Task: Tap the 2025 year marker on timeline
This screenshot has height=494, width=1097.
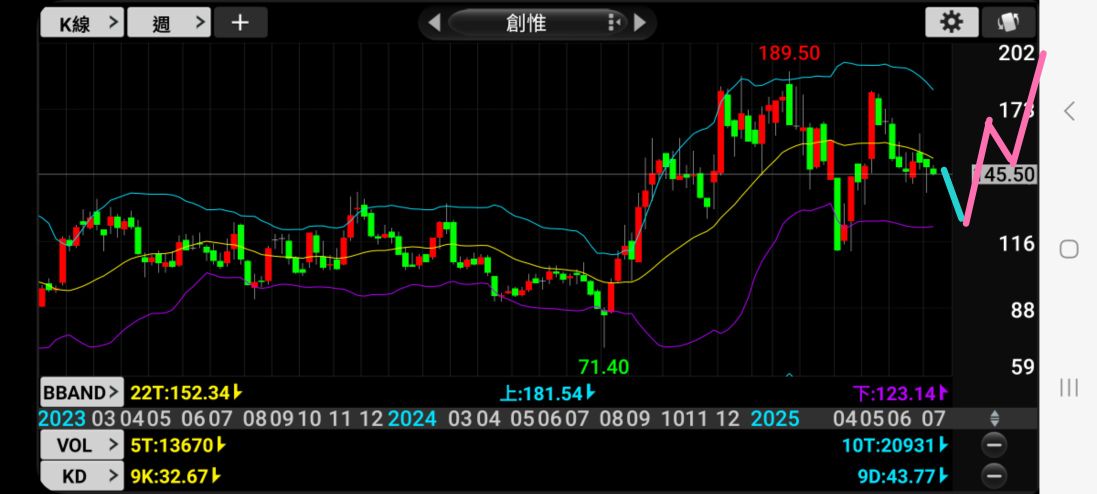Action: (x=775, y=419)
